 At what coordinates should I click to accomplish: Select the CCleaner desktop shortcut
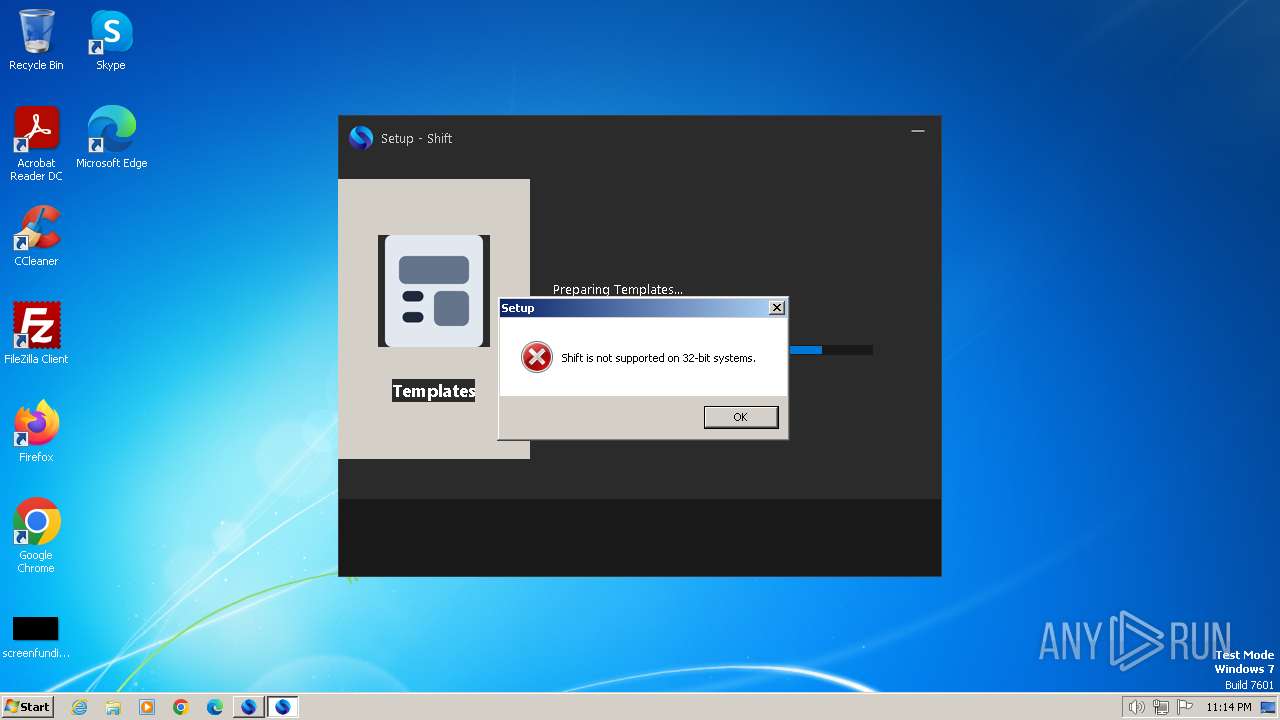(x=36, y=236)
